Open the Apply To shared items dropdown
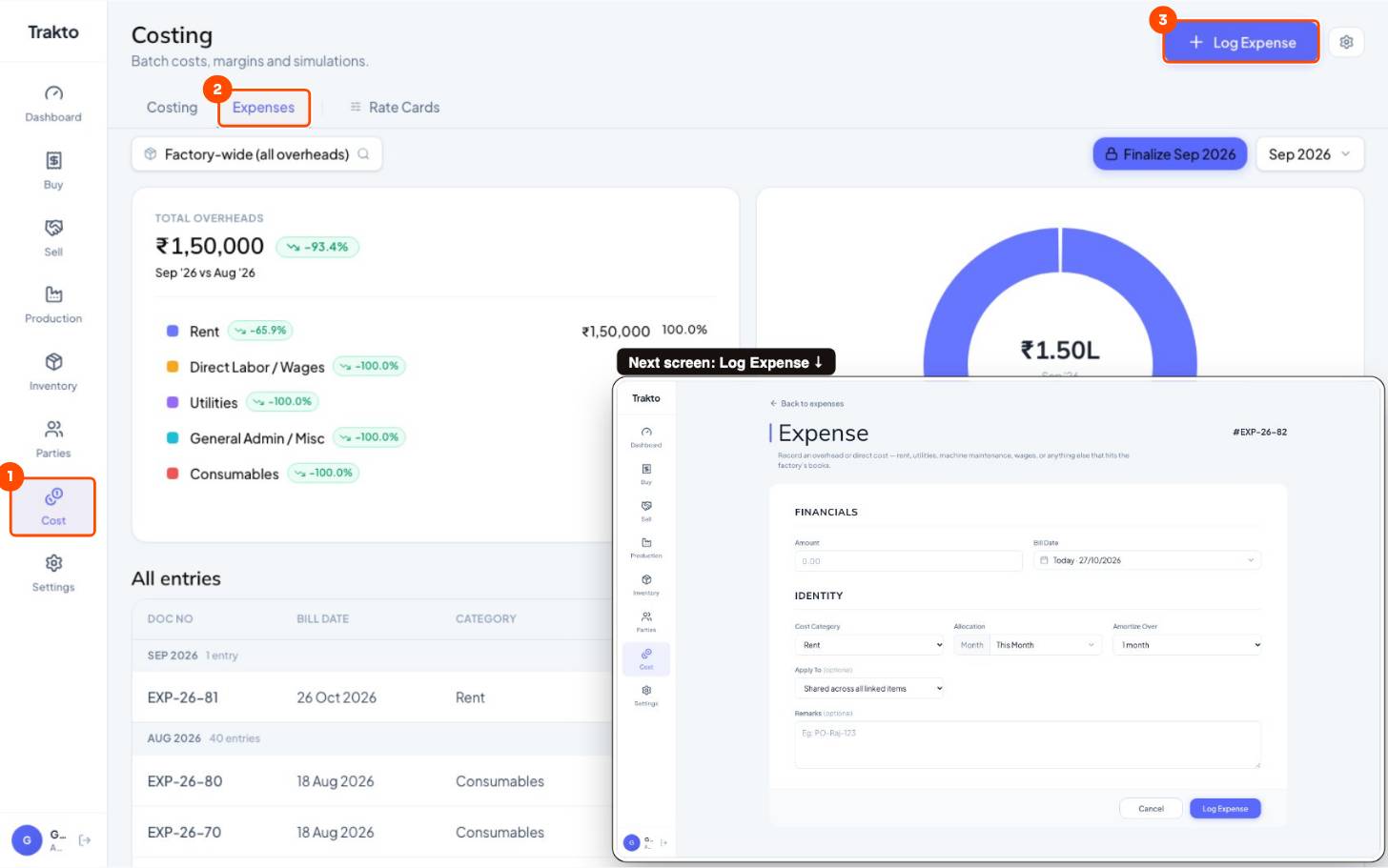The image size is (1388, 868). pyautogui.click(x=869, y=688)
